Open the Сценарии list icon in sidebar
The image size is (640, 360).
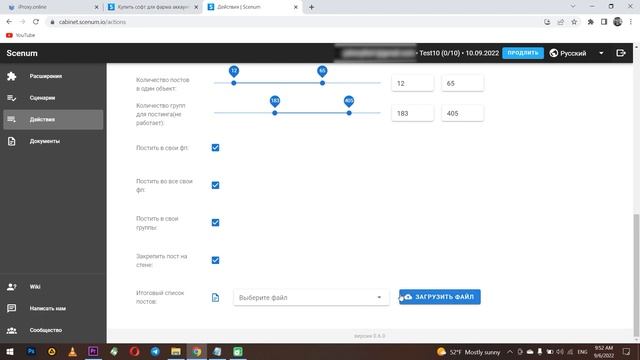click(11, 98)
